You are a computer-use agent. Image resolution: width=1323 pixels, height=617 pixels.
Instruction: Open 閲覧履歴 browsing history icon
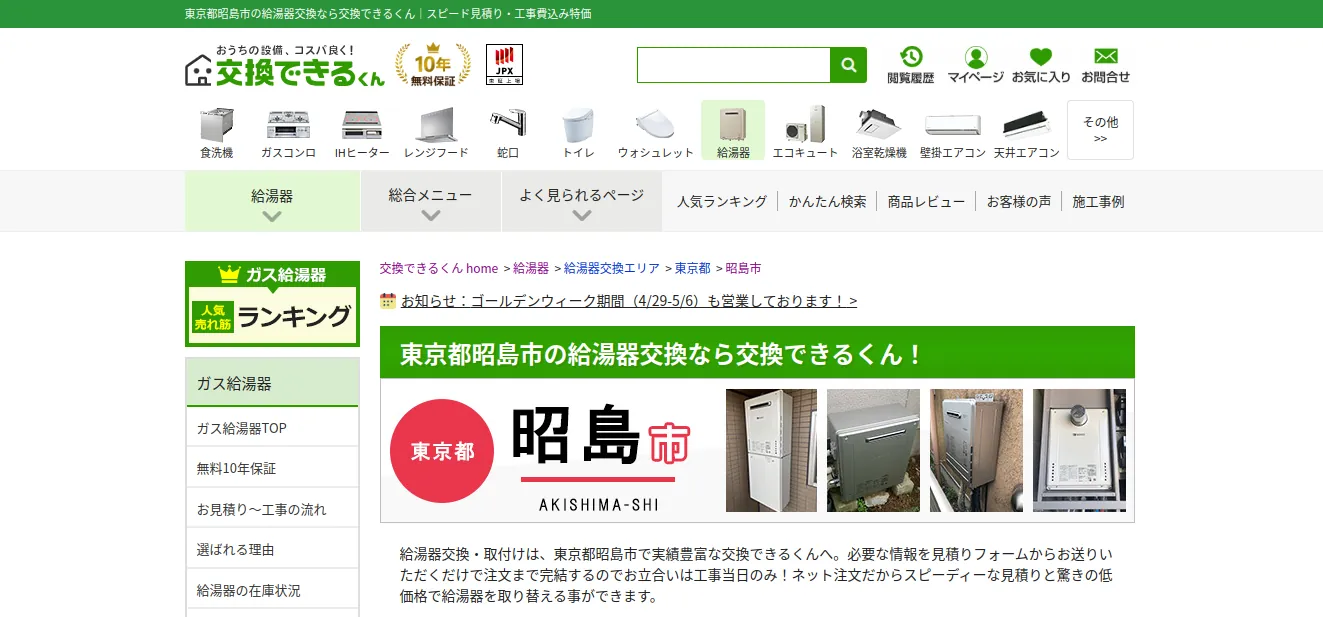[910, 65]
